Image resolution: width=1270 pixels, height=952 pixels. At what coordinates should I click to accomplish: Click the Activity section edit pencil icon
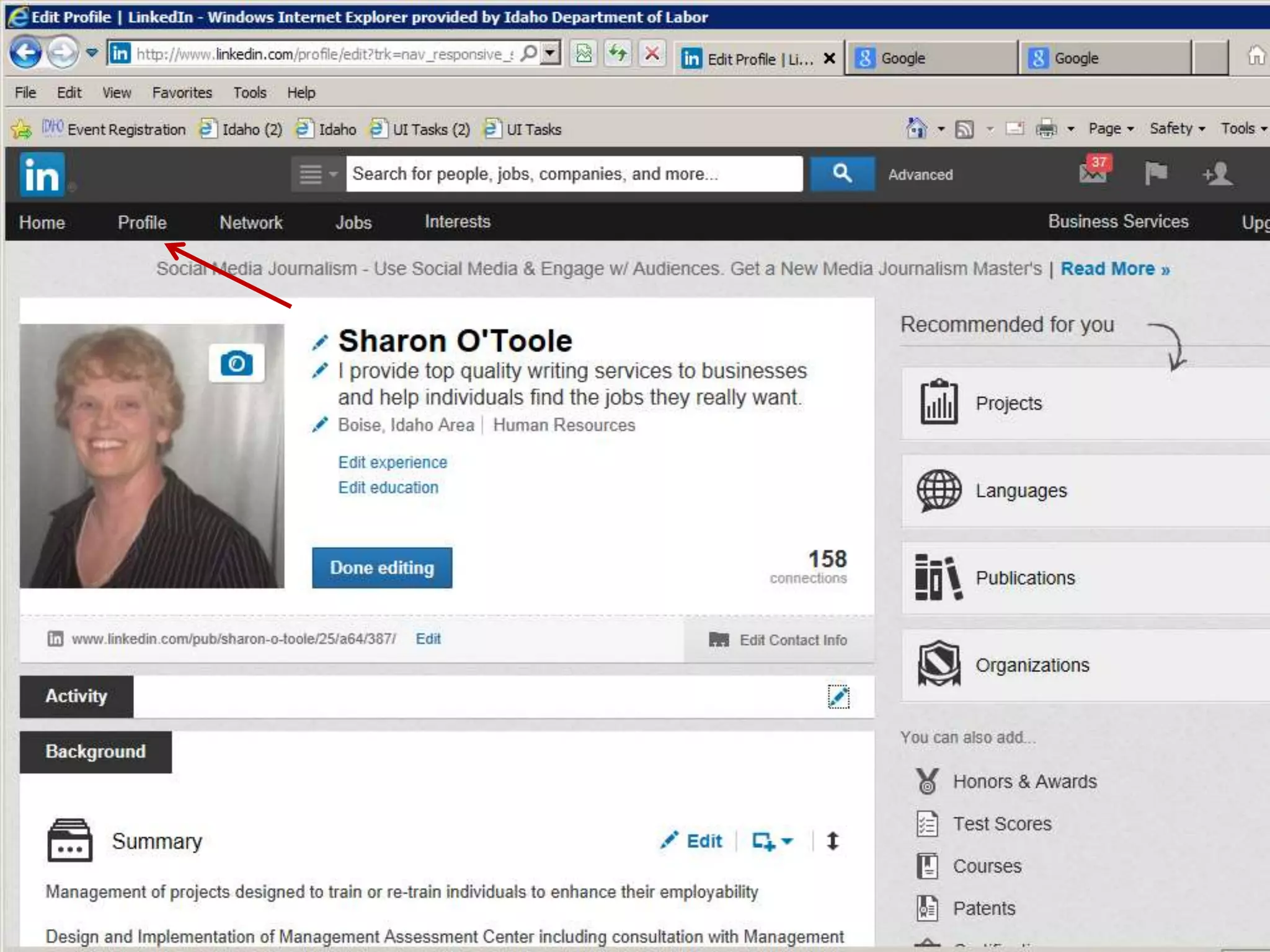pyautogui.click(x=838, y=697)
